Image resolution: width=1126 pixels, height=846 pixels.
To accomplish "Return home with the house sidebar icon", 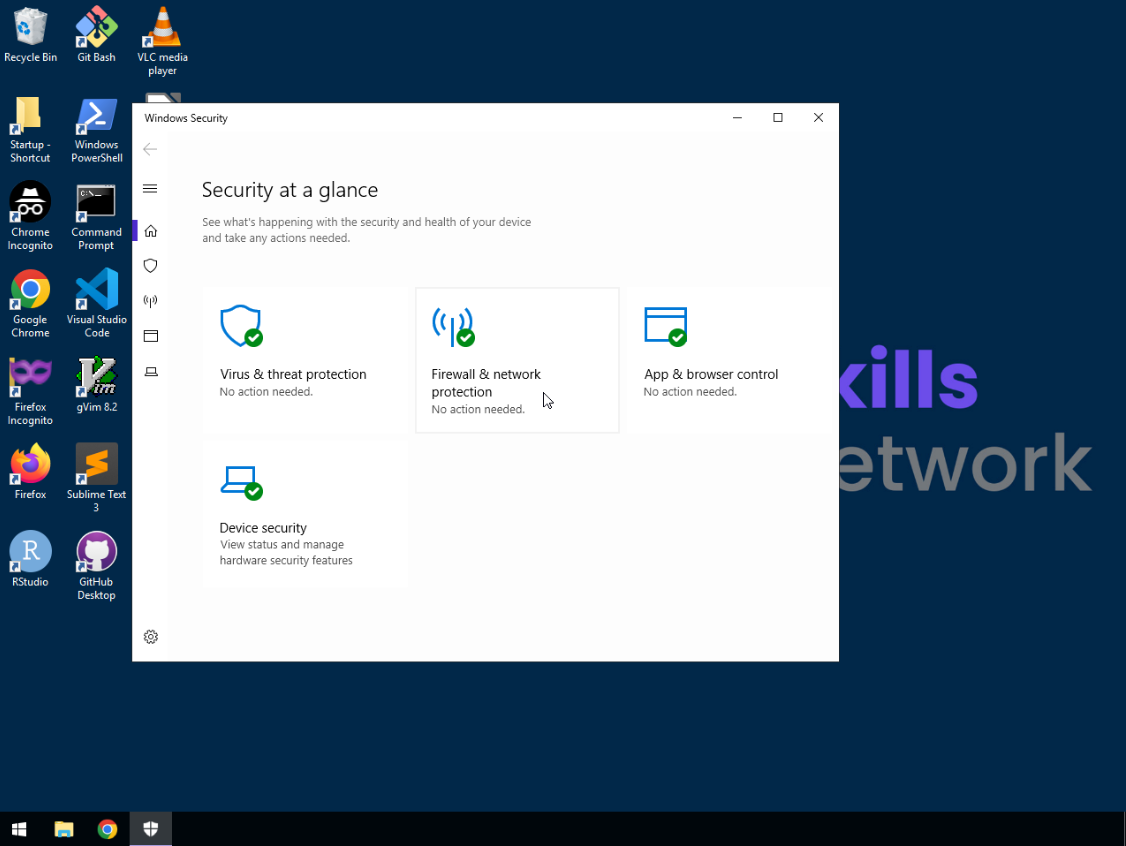I will (150, 230).
